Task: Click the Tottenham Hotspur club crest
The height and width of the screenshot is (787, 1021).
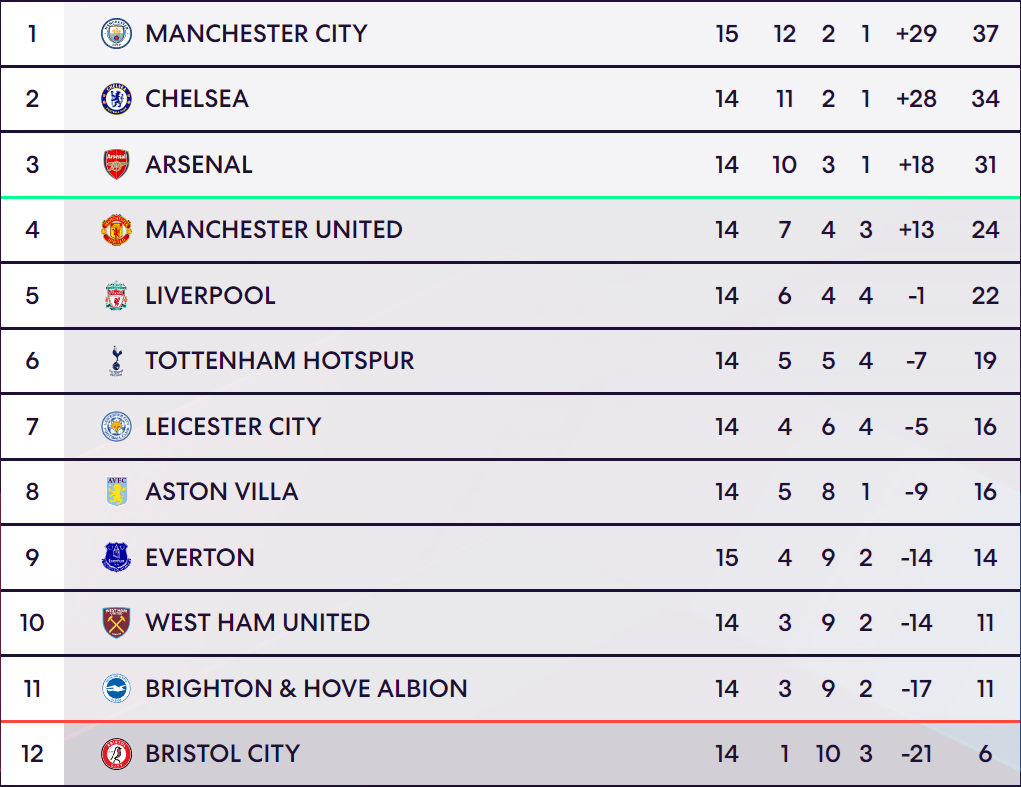Action: click(117, 361)
